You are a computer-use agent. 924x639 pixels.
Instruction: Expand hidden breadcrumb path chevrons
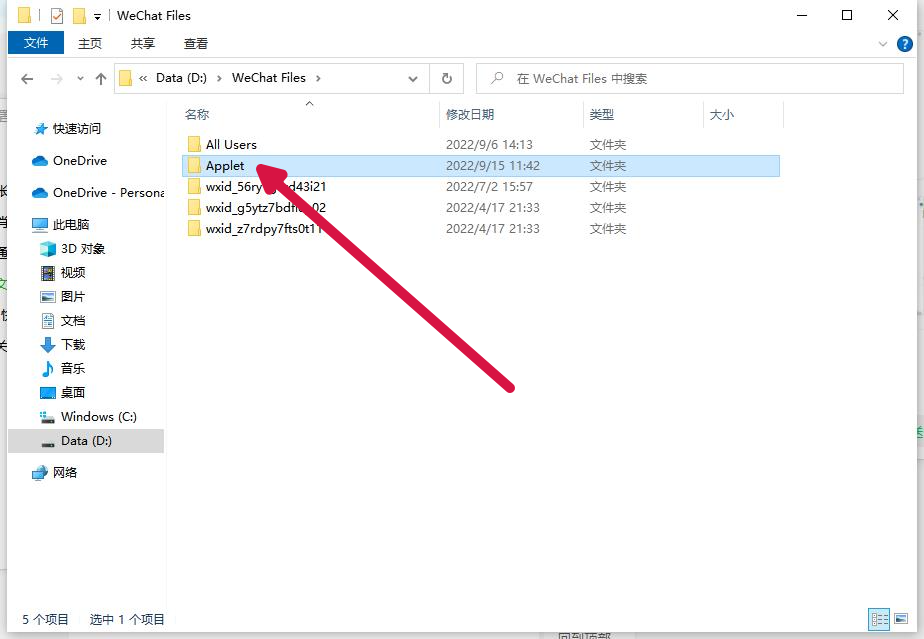[x=143, y=78]
